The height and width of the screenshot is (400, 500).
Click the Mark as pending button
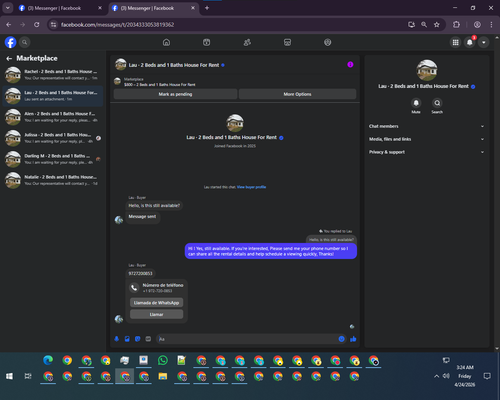pos(175,94)
